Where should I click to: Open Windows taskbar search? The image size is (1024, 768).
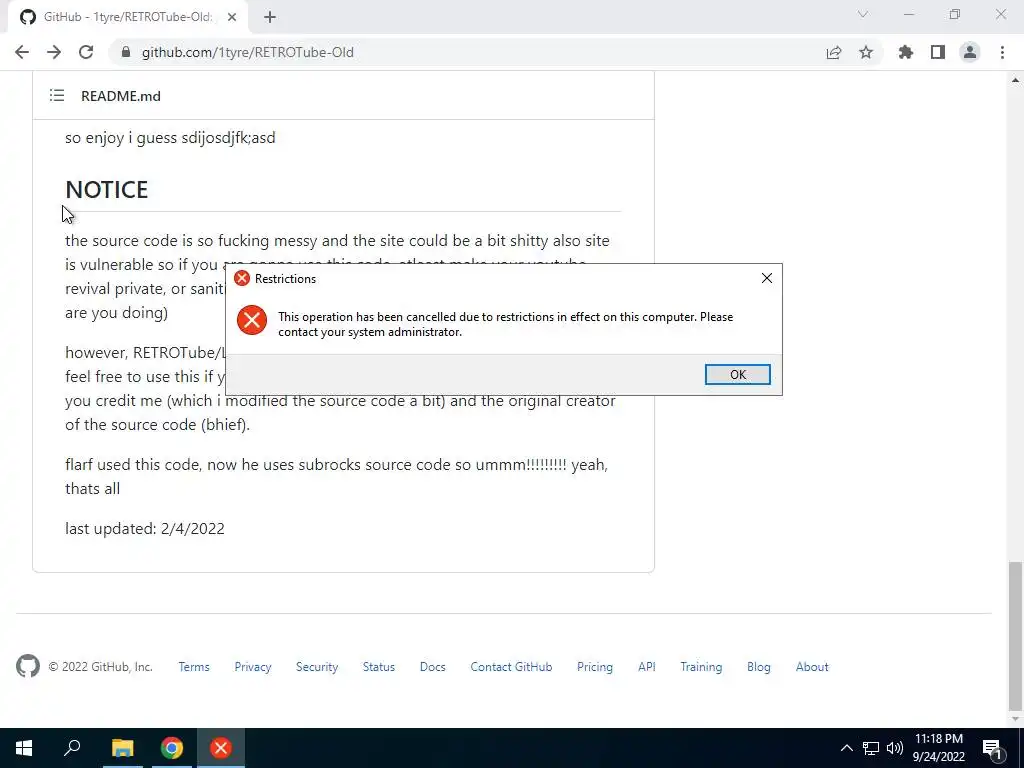(x=72, y=748)
